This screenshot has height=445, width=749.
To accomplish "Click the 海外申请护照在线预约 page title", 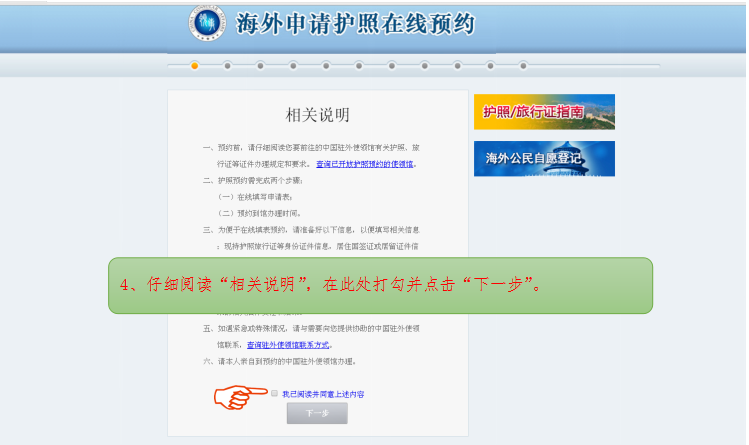I will click(355, 24).
